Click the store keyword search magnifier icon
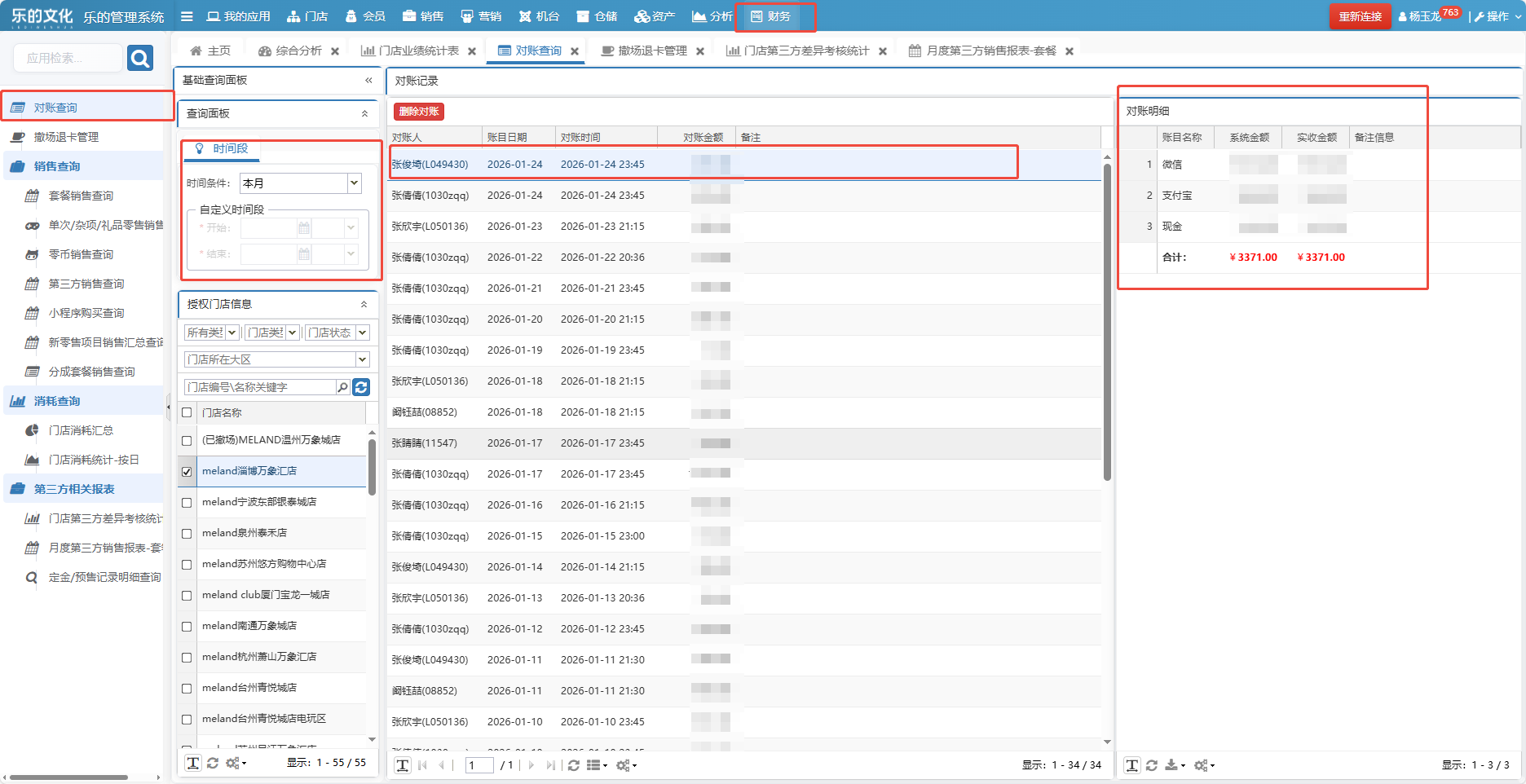Viewport: 1526px width, 784px height. point(343,387)
